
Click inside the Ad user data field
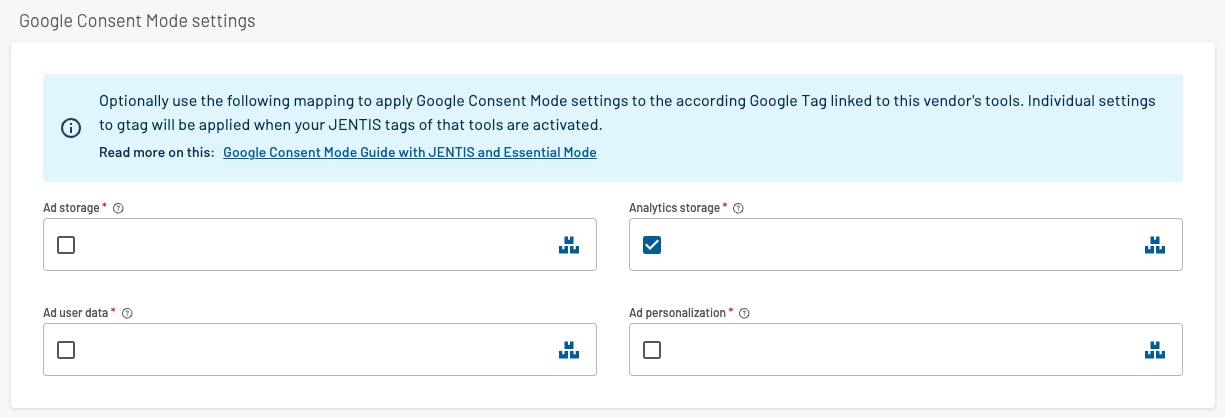click(x=320, y=350)
